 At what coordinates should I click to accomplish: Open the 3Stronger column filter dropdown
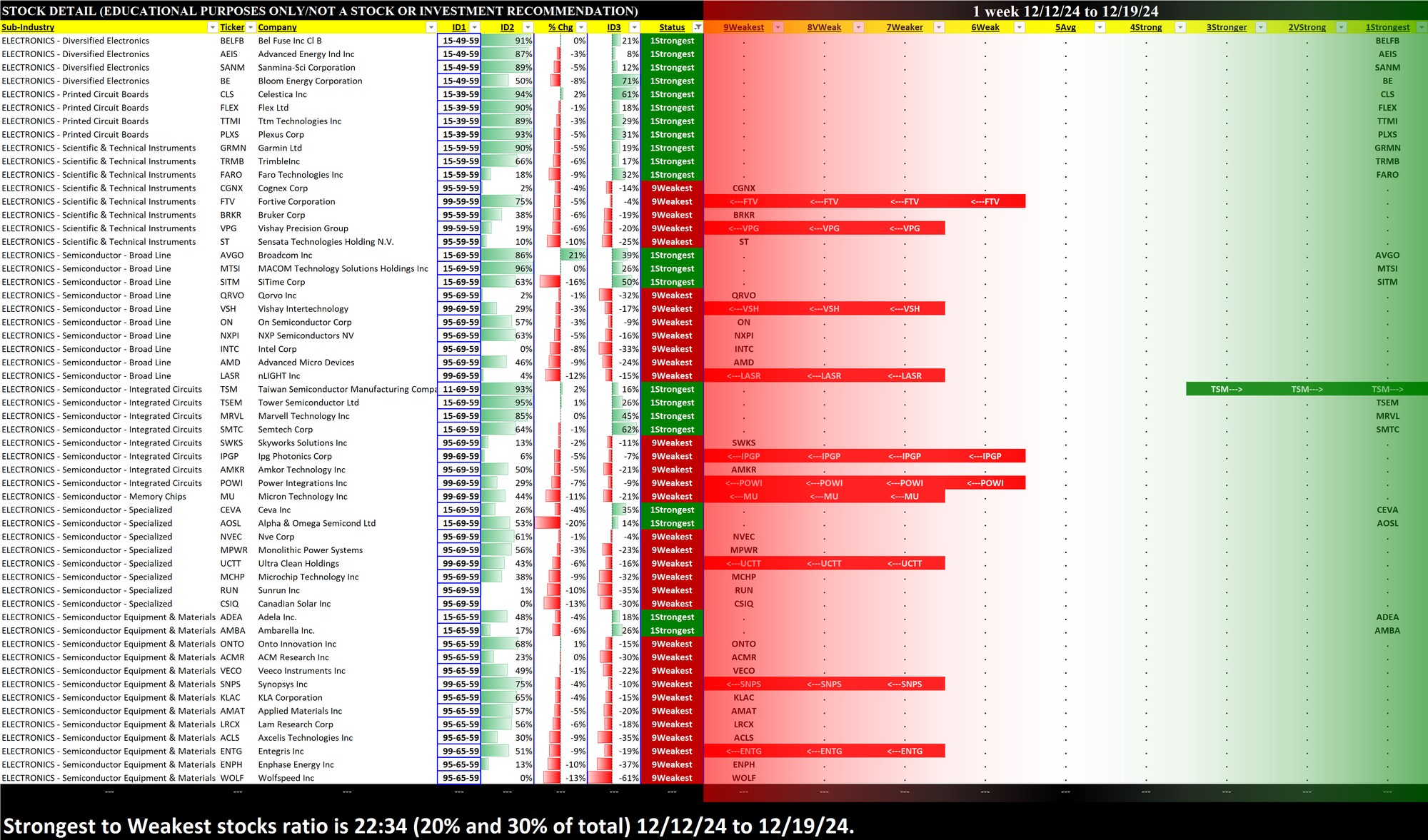1260,27
